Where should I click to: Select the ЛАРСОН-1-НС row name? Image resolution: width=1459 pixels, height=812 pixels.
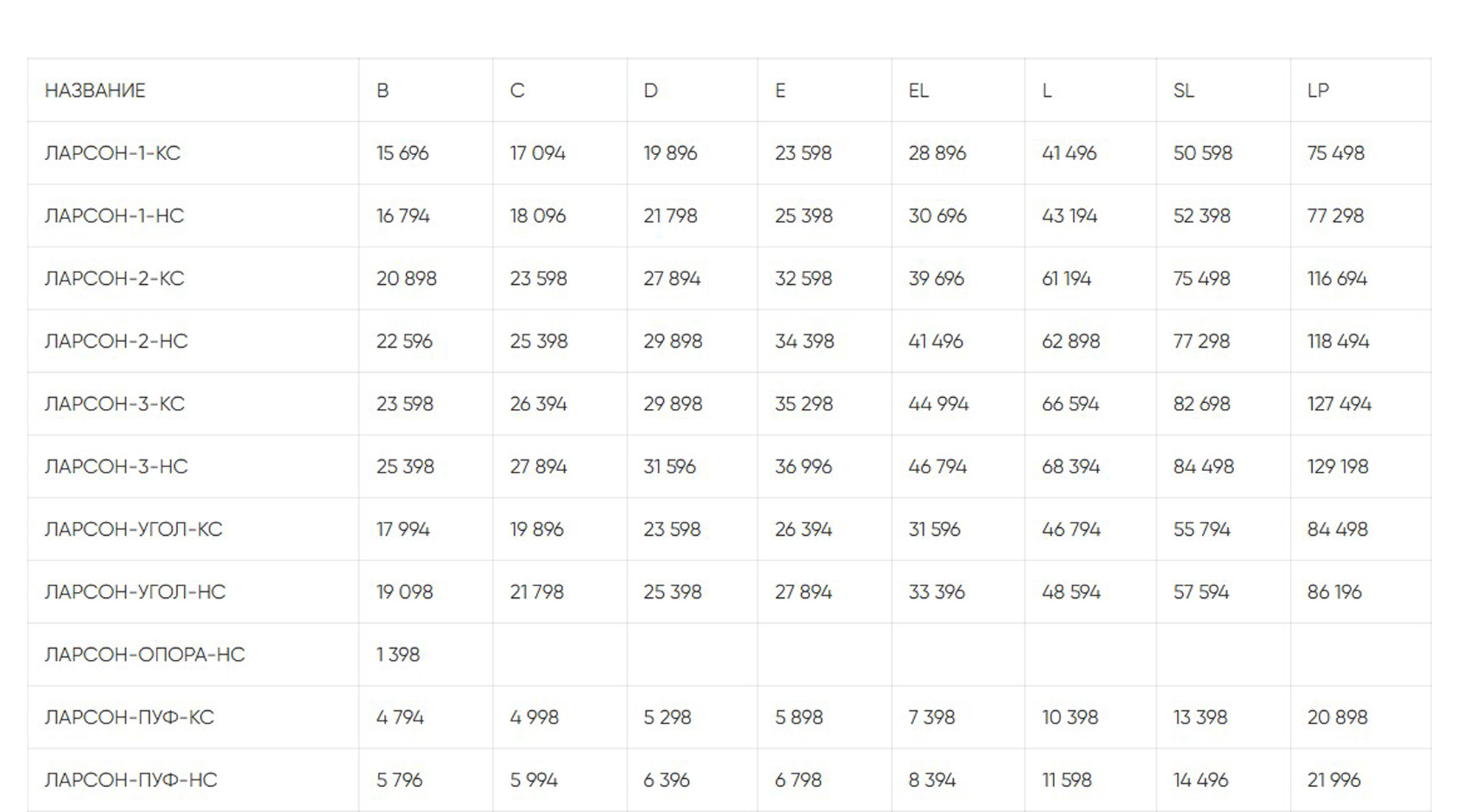click(114, 216)
